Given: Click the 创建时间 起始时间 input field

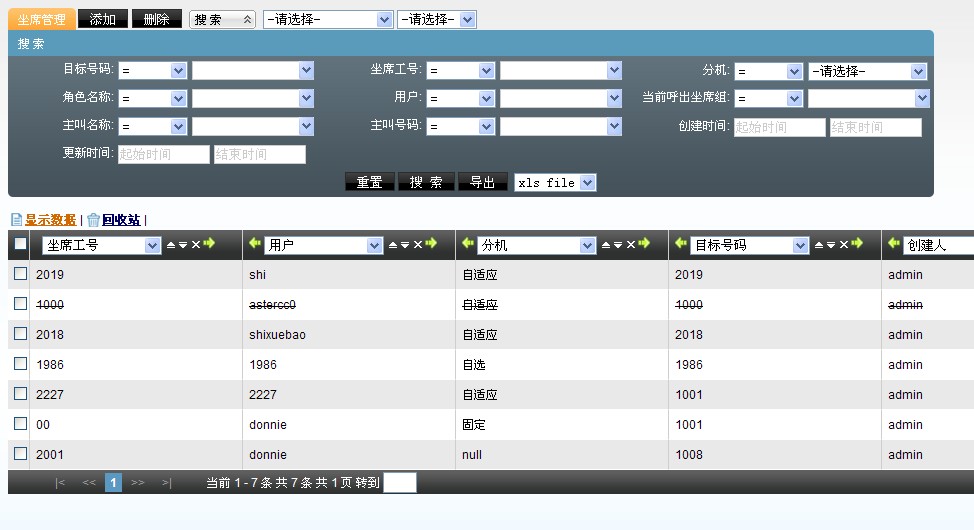Looking at the screenshot, I should (779, 128).
